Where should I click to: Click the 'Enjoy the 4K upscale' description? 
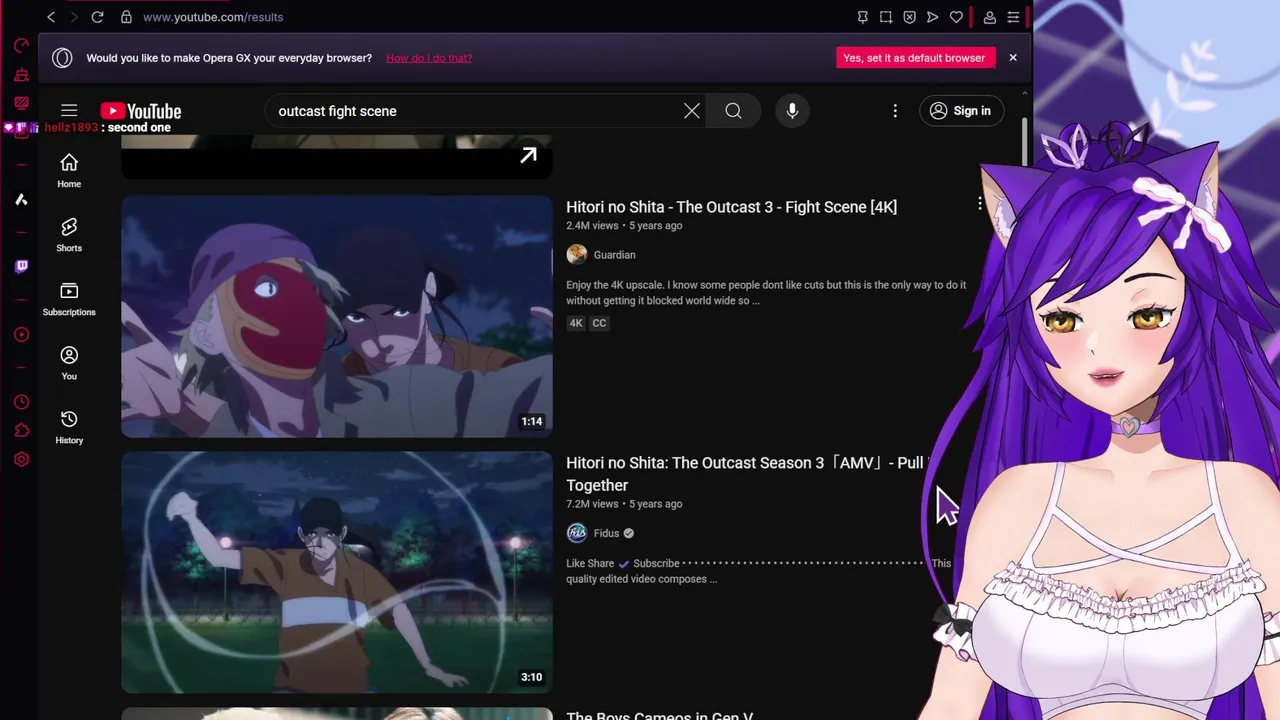(x=766, y=293)
